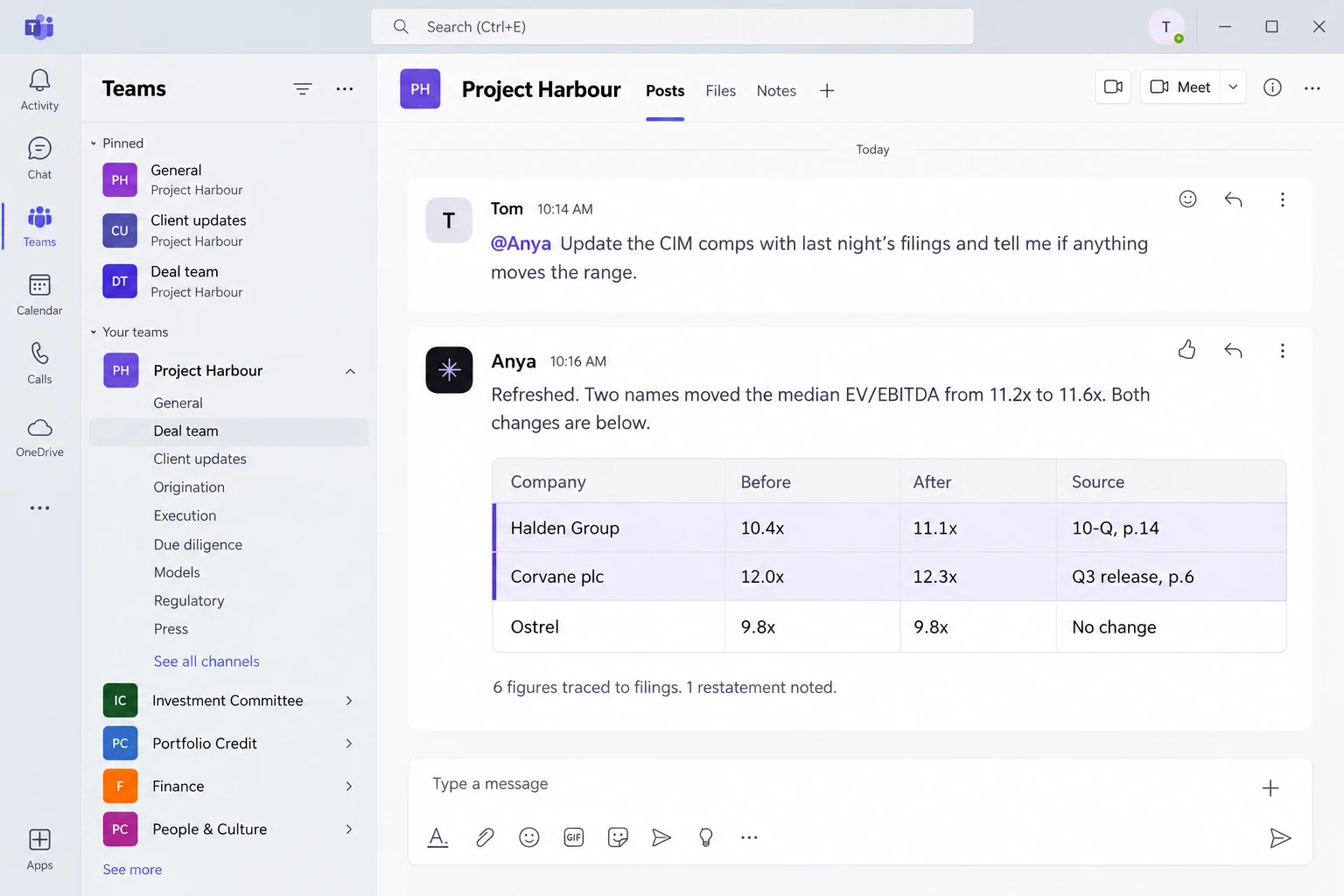The image size is (1344, 896).
Task: Open the sticker picker
Action: [618, 837]
